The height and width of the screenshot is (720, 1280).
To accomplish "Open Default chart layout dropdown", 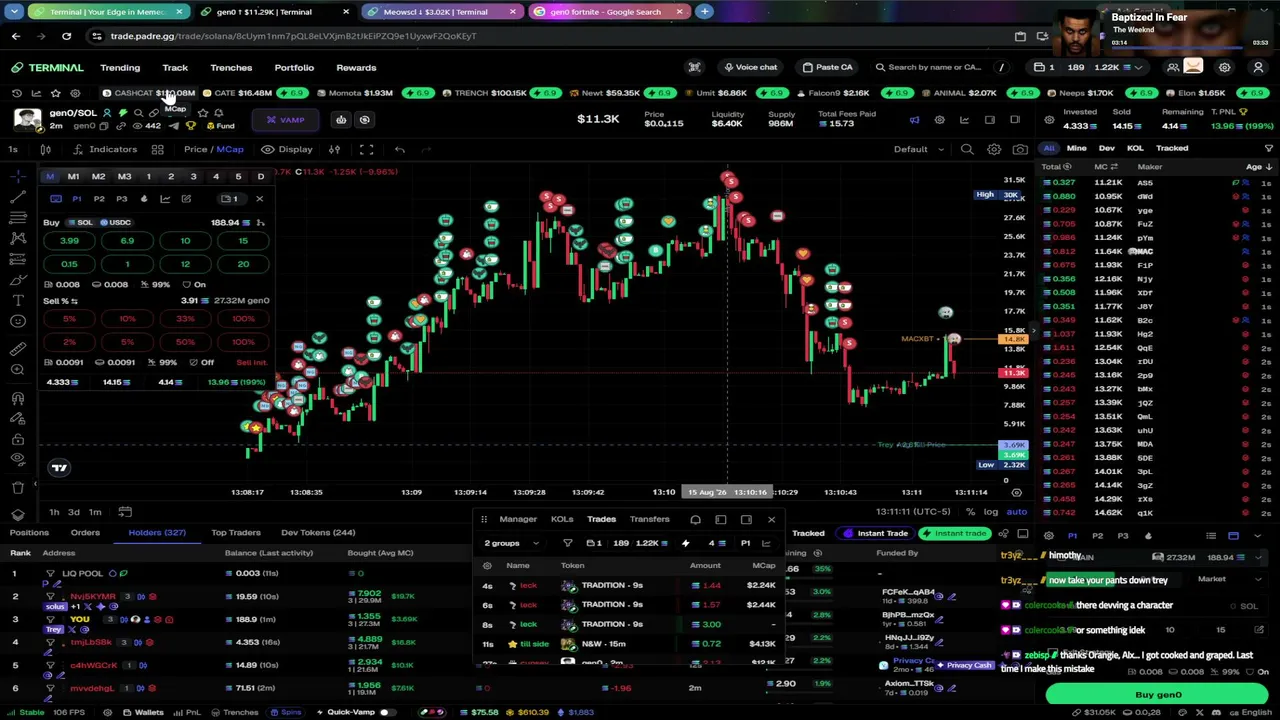I will [918, 149].
